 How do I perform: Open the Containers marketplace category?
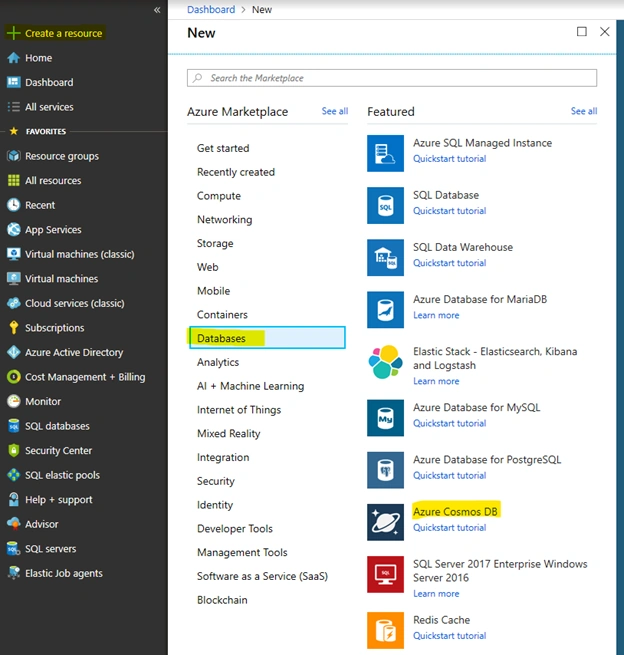222,315
